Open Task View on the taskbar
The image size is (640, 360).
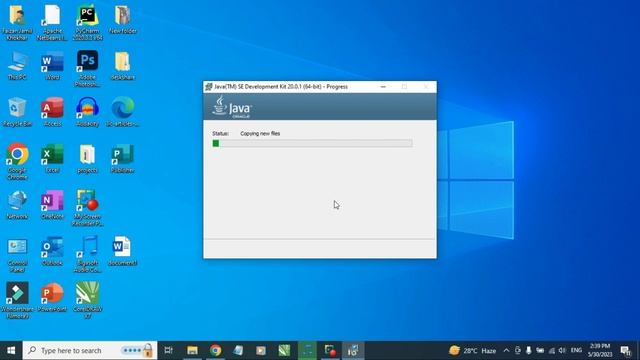click(169, 351)
